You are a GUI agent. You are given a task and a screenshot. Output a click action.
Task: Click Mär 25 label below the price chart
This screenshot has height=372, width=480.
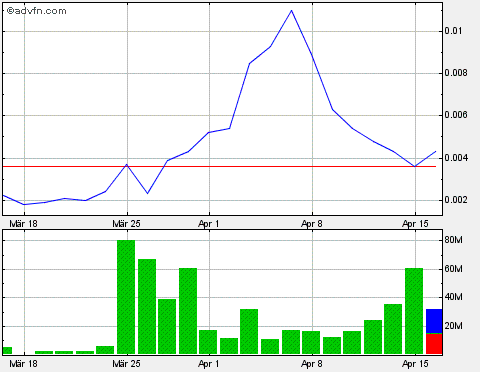click(126, 224)
